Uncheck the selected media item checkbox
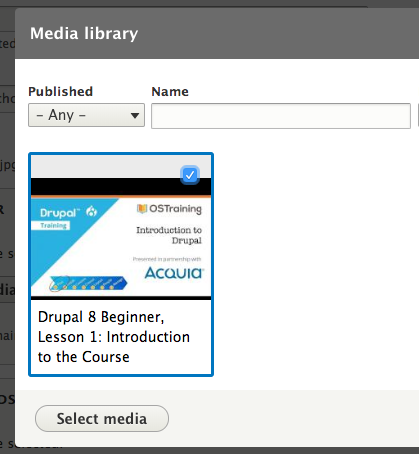The image size is (419, 454). pyautogui.click(x=190, y=175)
